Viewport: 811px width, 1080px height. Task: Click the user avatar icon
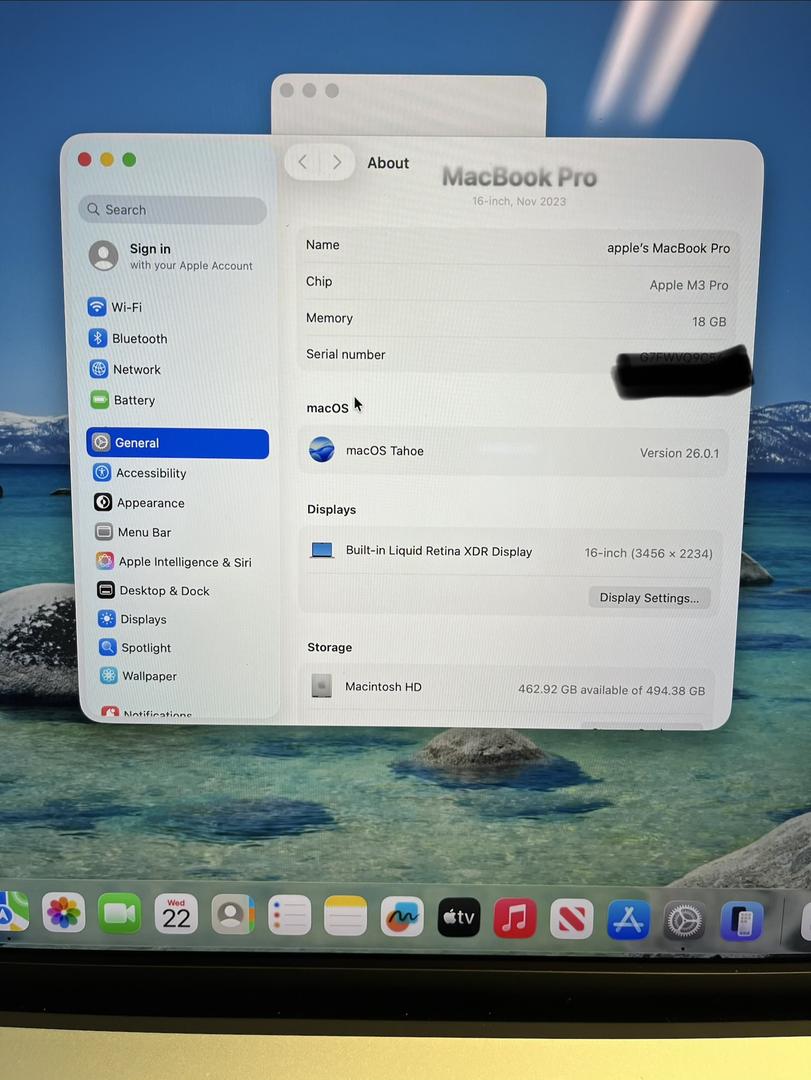pyautogui.click(x=103, y=256)
